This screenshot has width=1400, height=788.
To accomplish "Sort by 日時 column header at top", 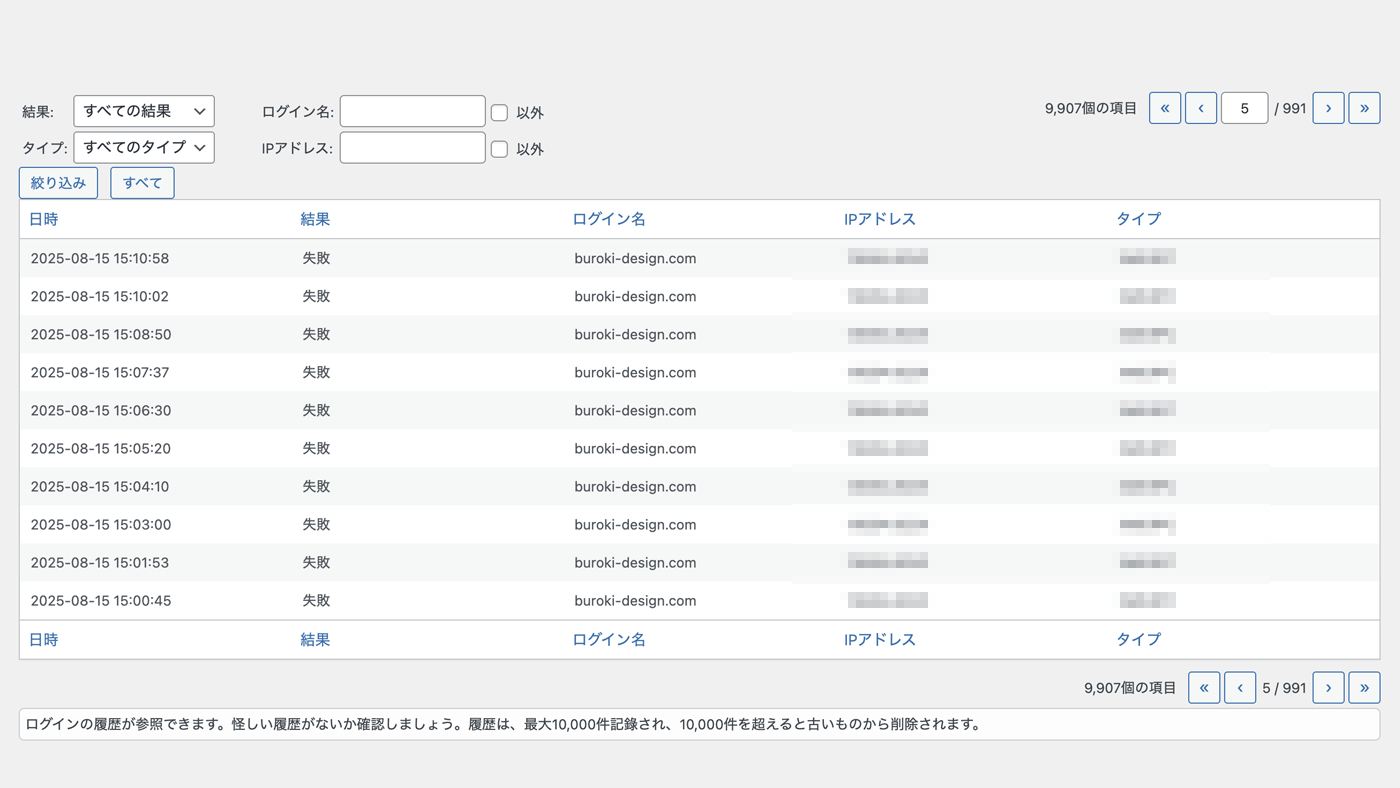I will pyautogui.click(x=44, y=219).
